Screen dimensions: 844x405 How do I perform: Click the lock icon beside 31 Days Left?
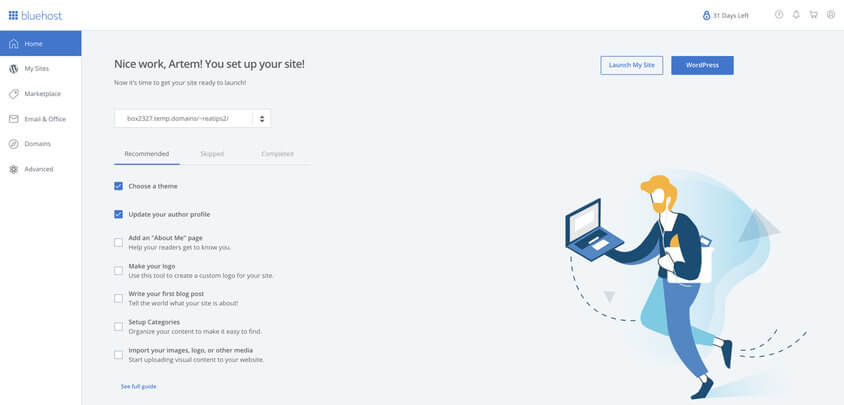pos(706,16)
